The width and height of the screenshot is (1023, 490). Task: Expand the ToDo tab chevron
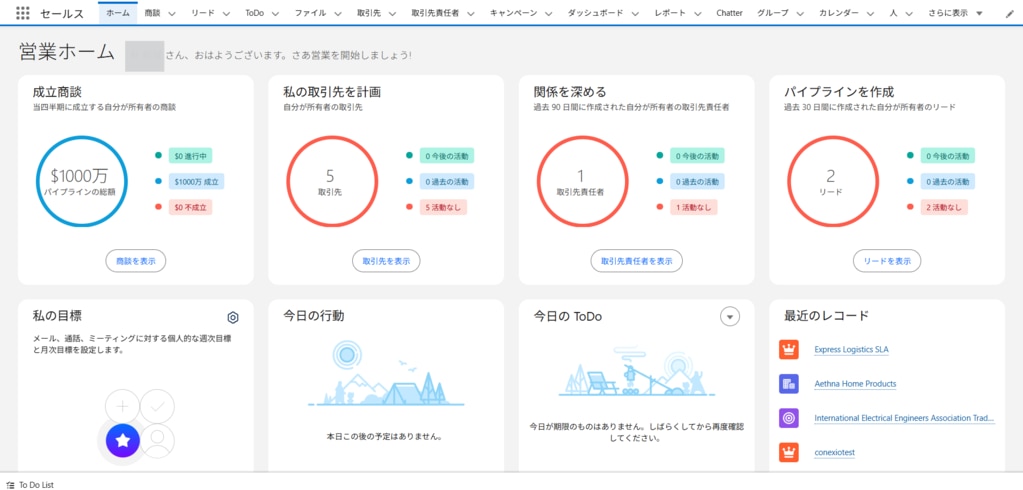[x=275, y=14]
